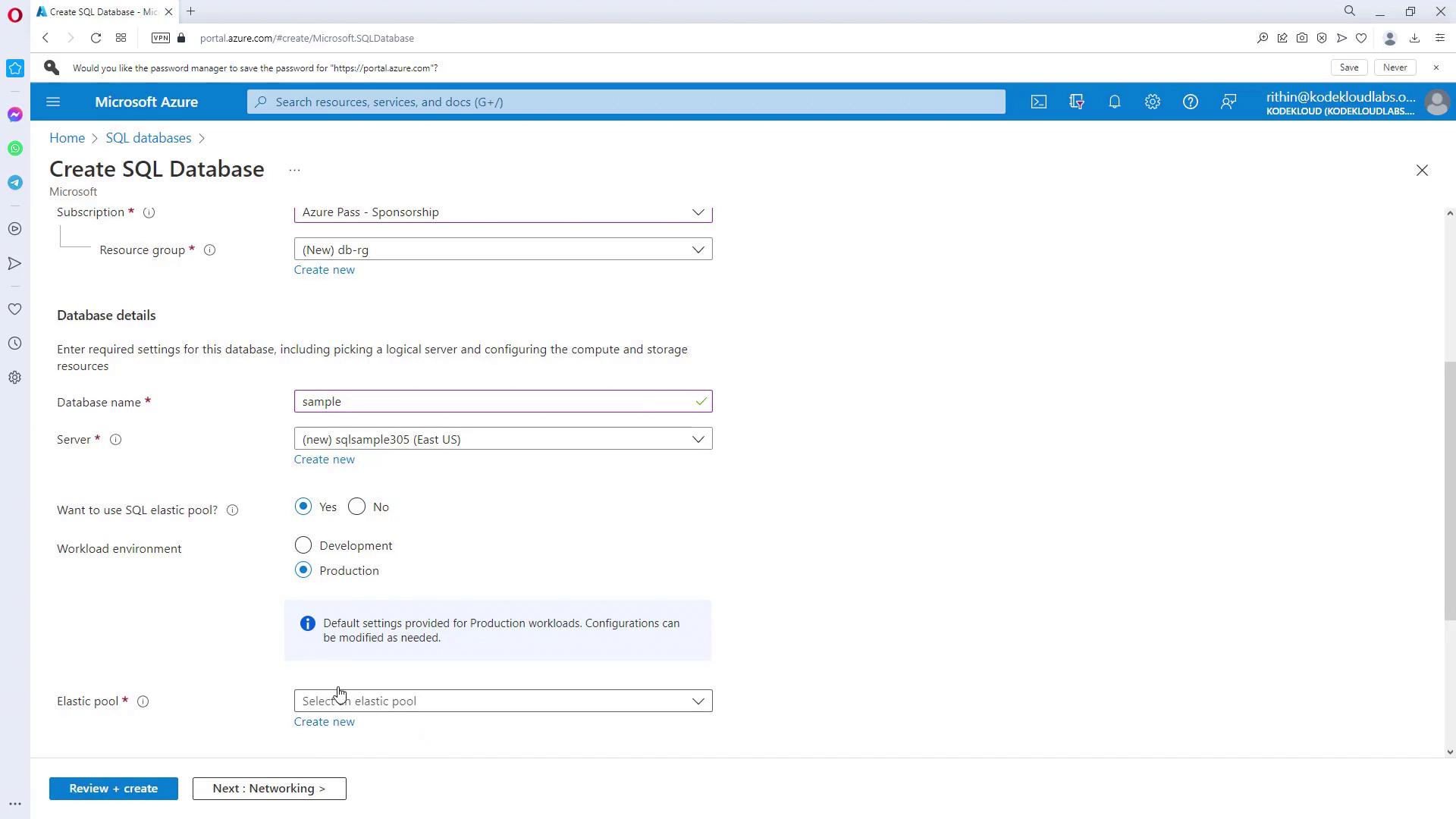This screenshot has height=819, width=1456.
Task: Select No for SQL elastic pool
Action: (357, 507)
